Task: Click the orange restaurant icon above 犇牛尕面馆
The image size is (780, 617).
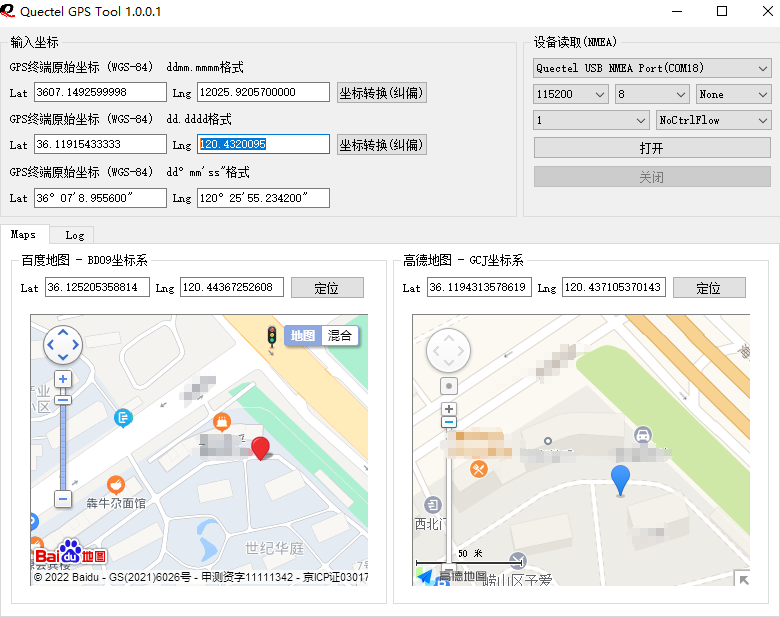Action: tap(116, 484)
